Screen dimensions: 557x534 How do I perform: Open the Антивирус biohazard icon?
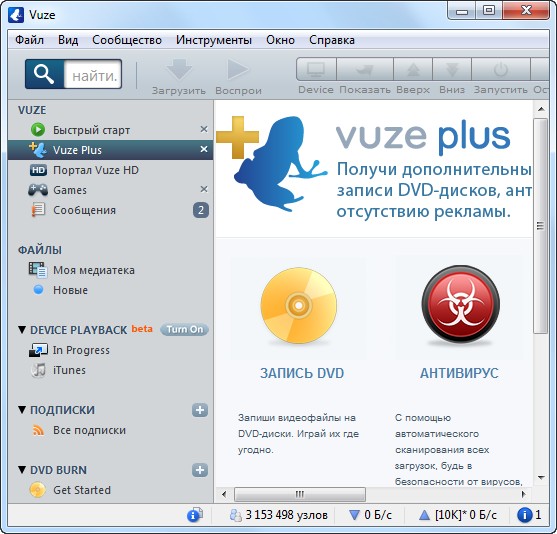(460, 305)
